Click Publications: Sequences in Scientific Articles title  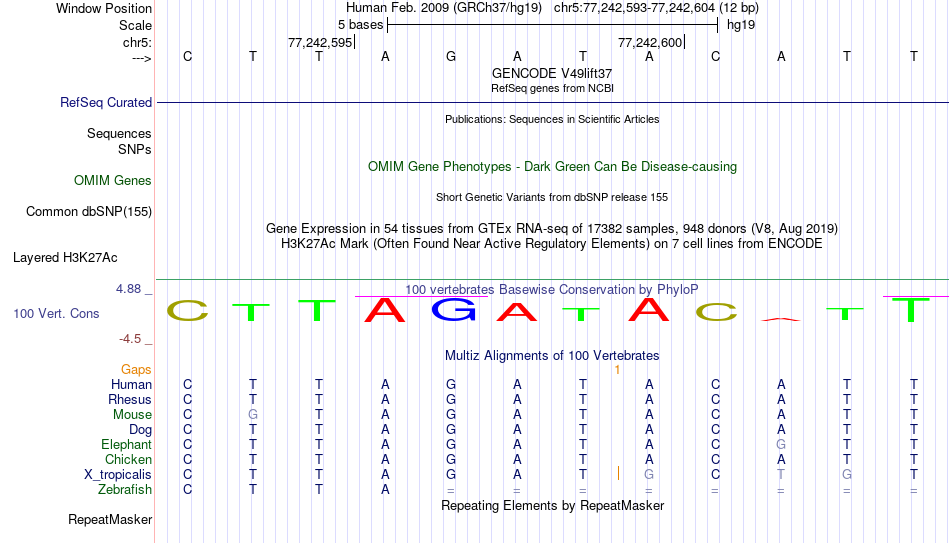click(552, 119)
